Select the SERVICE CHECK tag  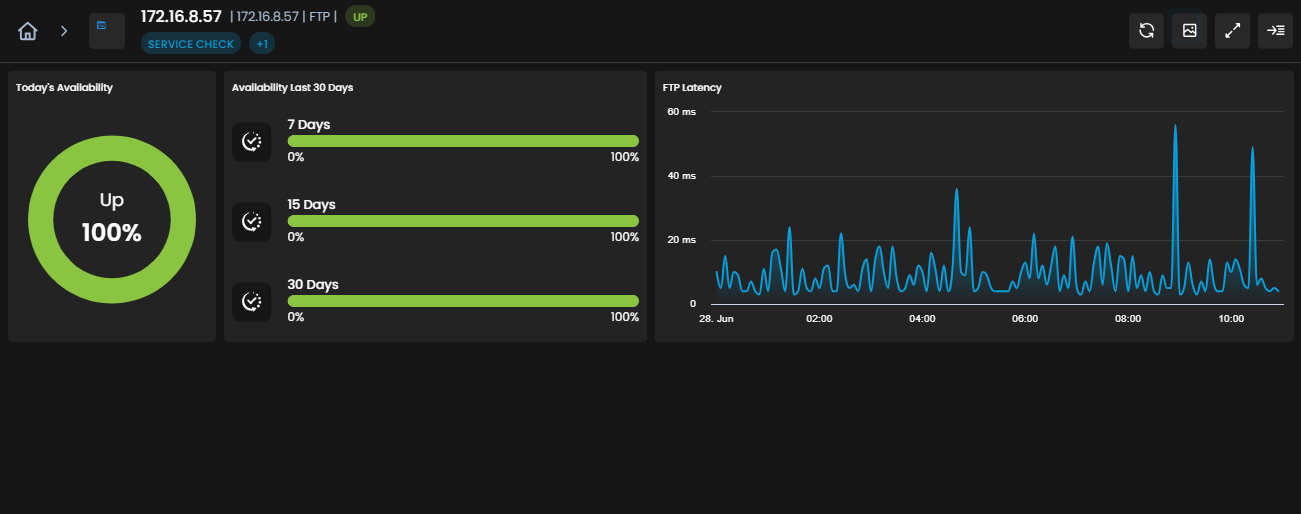[191, 44]
